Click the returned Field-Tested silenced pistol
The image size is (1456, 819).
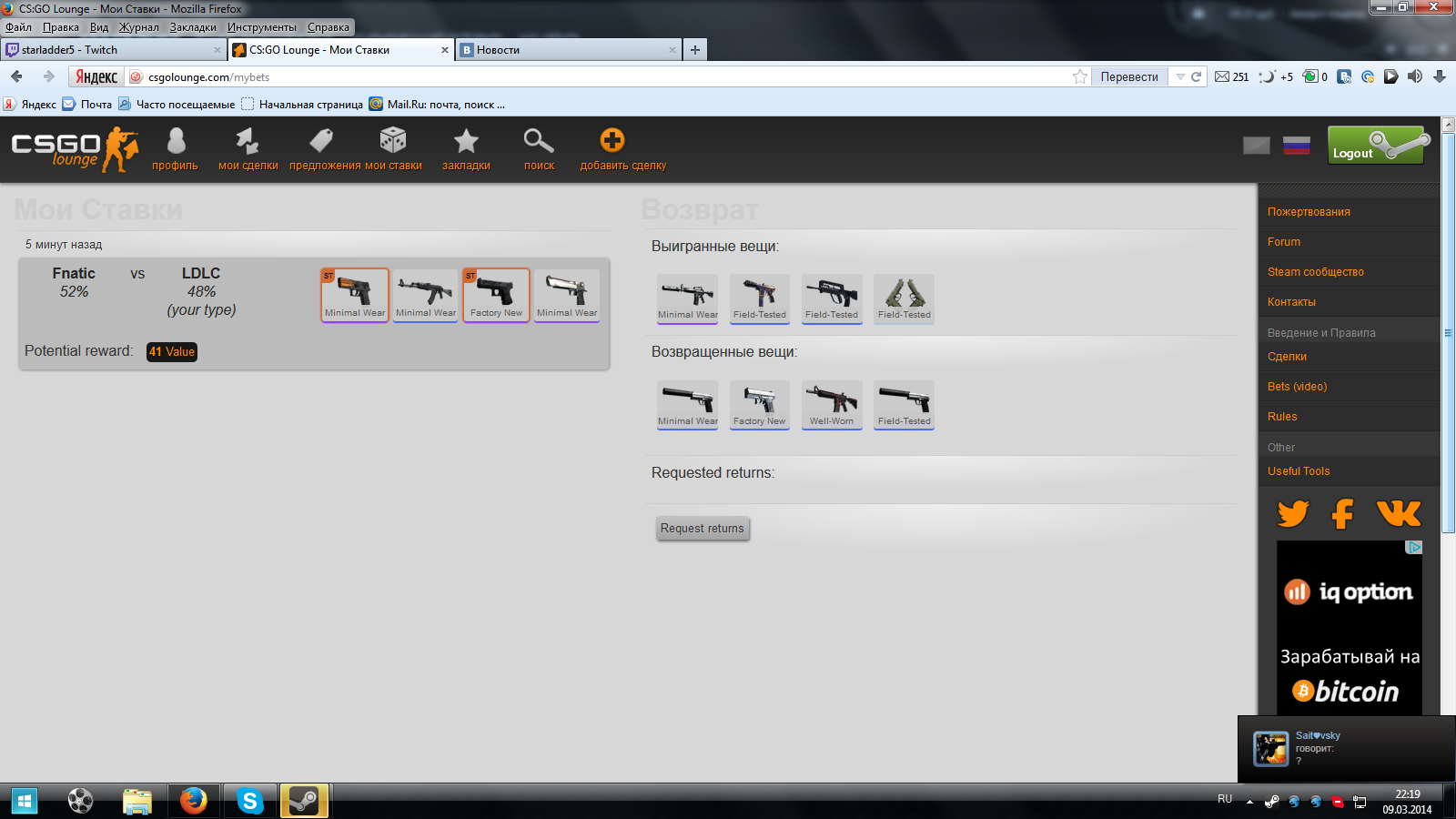pos(905,405)
